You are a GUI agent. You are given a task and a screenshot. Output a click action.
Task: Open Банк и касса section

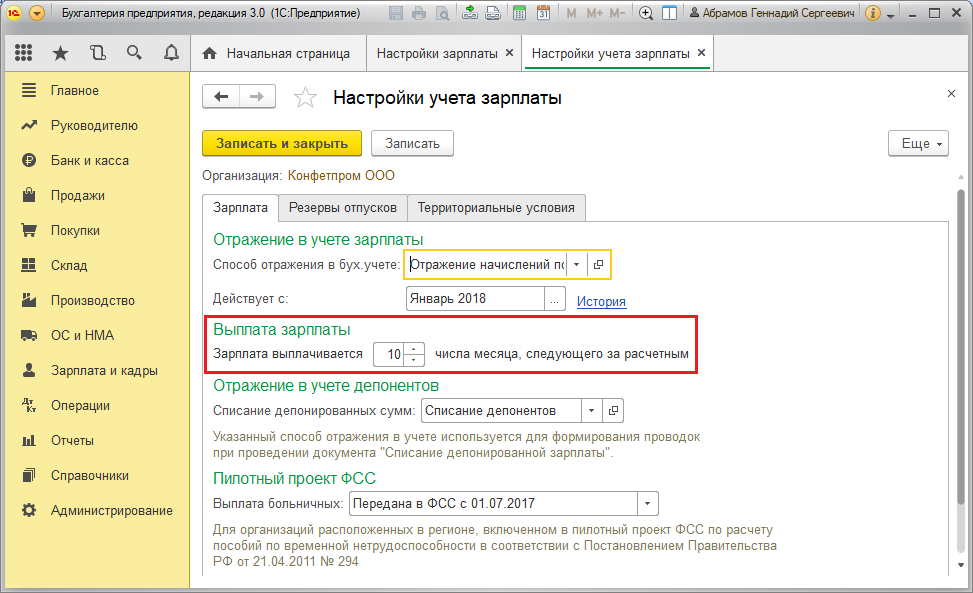pos(97,161)
